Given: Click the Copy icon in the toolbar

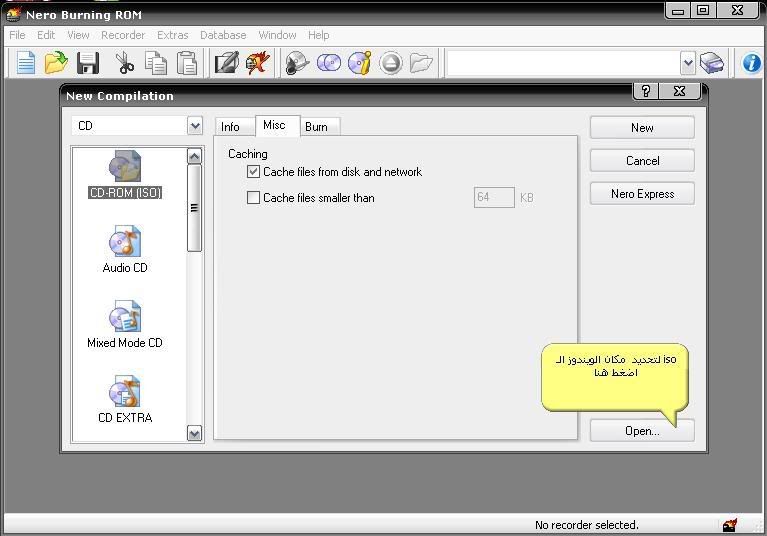Looking at the screenshot, I should tap(156, 63).
